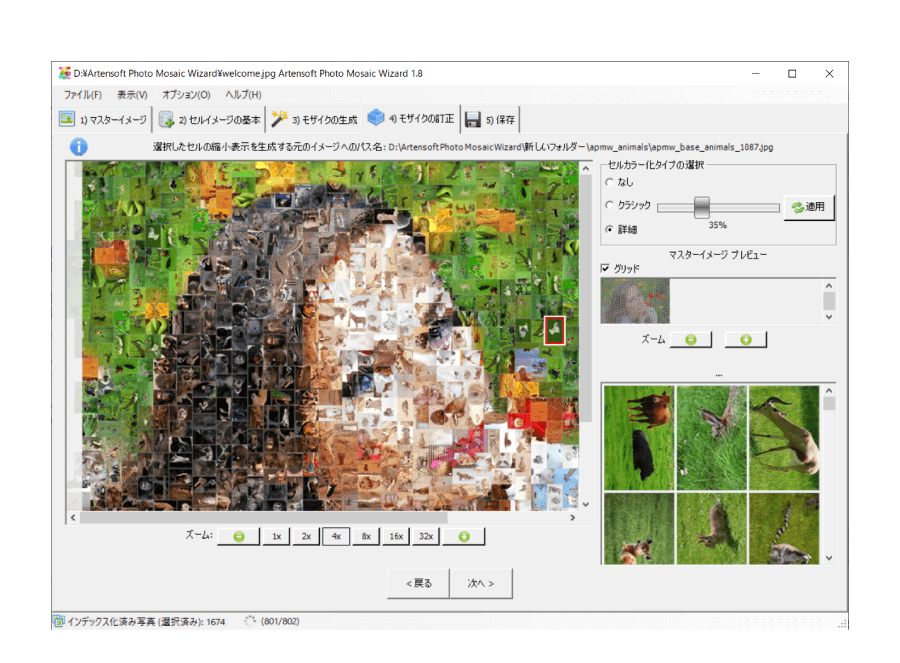
Task: Select the クラシック radio option
Action: coord(610,206)
